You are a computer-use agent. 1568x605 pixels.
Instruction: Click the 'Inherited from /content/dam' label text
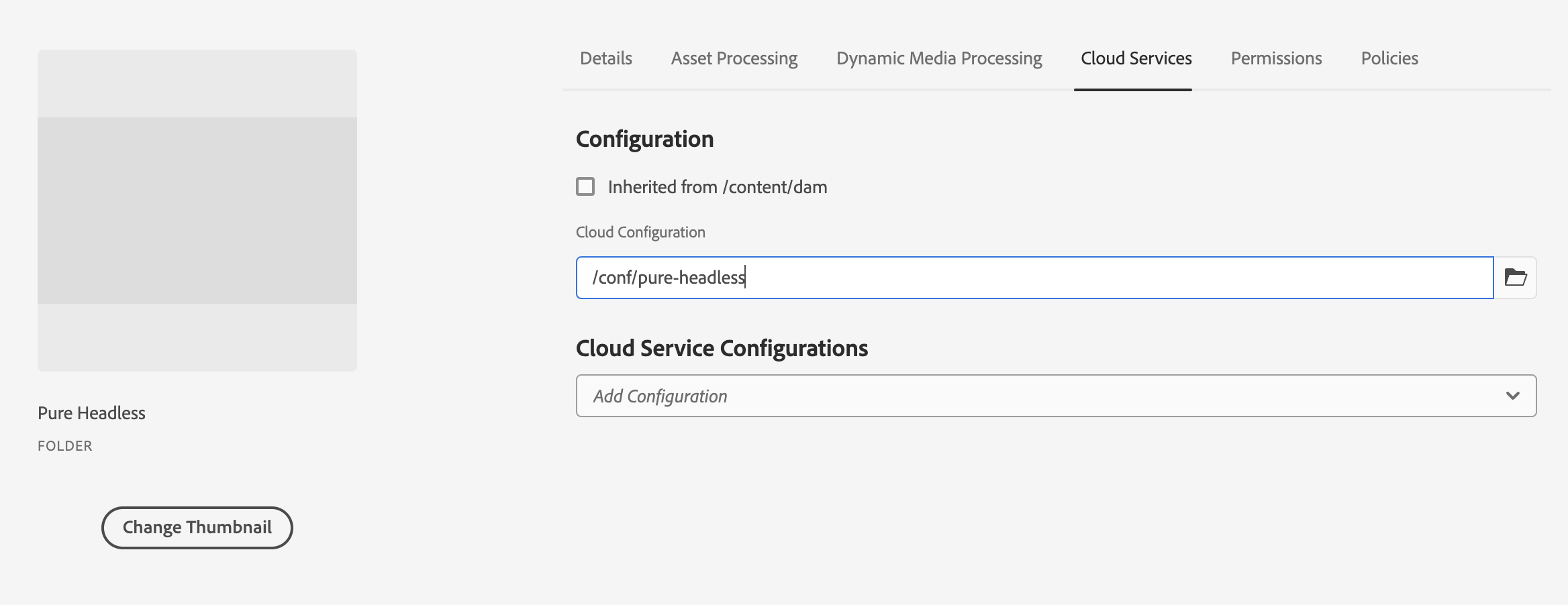click(717, 187)
